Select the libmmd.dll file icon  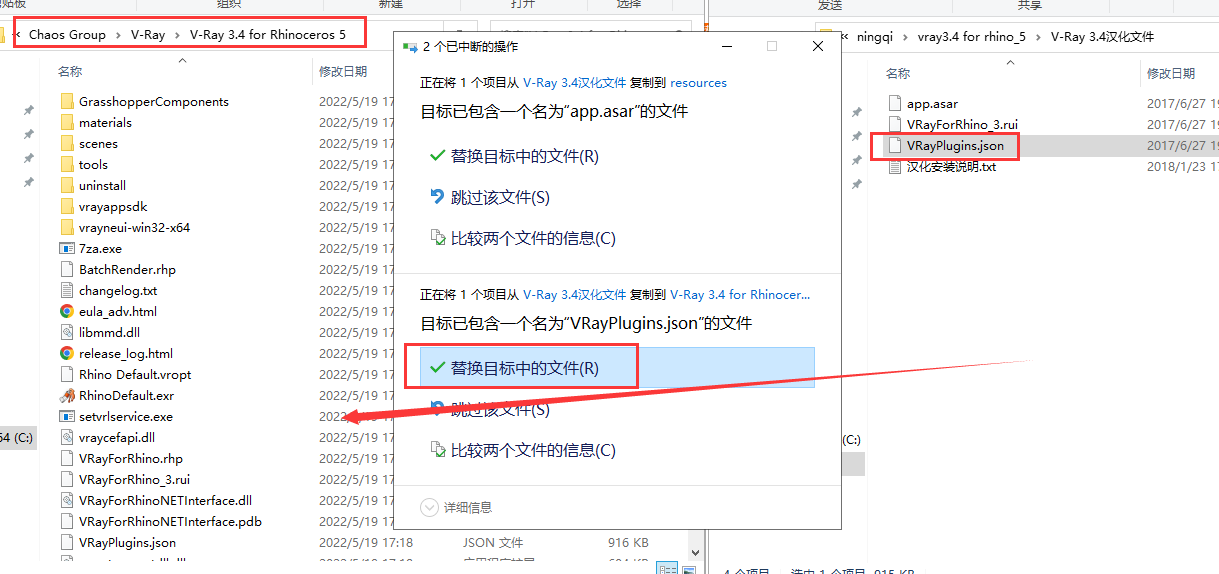[x=67, y=332]
